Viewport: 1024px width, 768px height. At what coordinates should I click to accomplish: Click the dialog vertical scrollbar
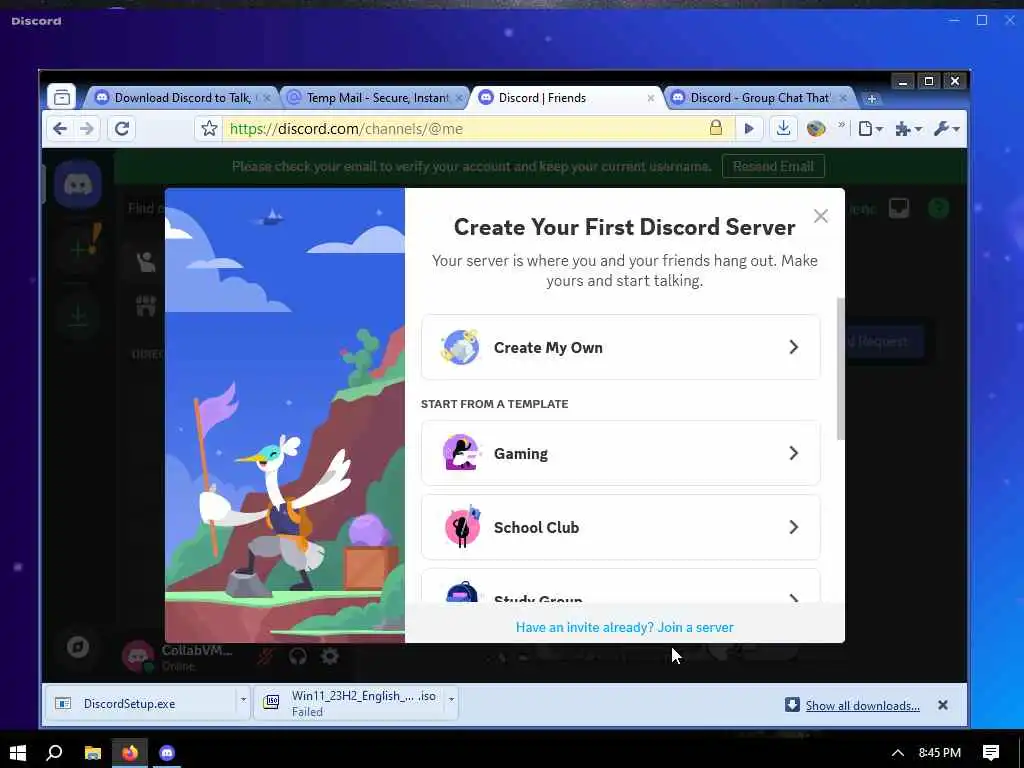point(840,368)
